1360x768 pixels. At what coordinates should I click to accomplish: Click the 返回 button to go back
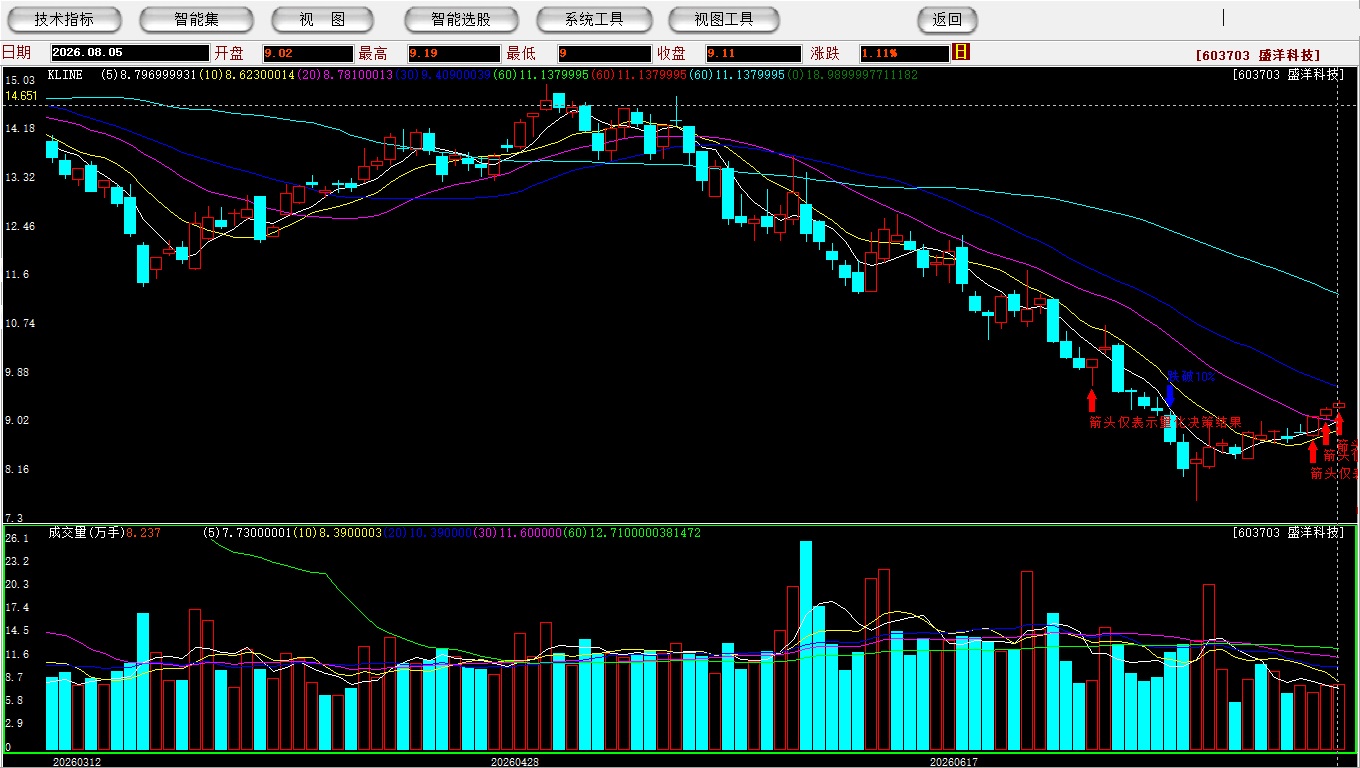pyautogui.click(x=947, y=19)
